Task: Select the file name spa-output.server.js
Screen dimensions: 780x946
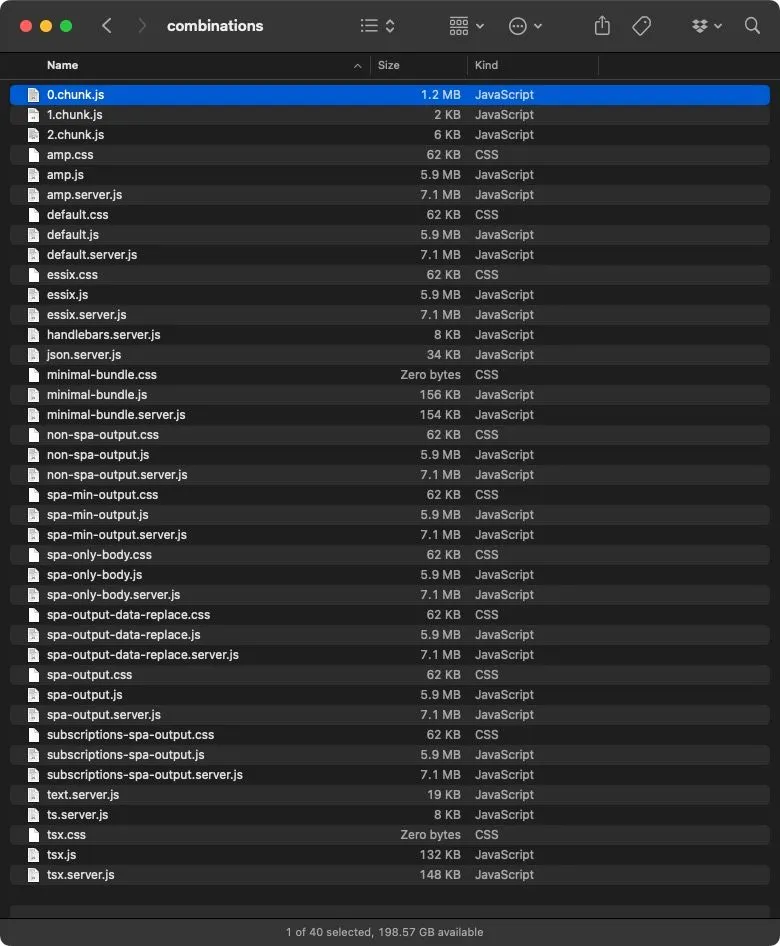Action: tap(104, 714)
